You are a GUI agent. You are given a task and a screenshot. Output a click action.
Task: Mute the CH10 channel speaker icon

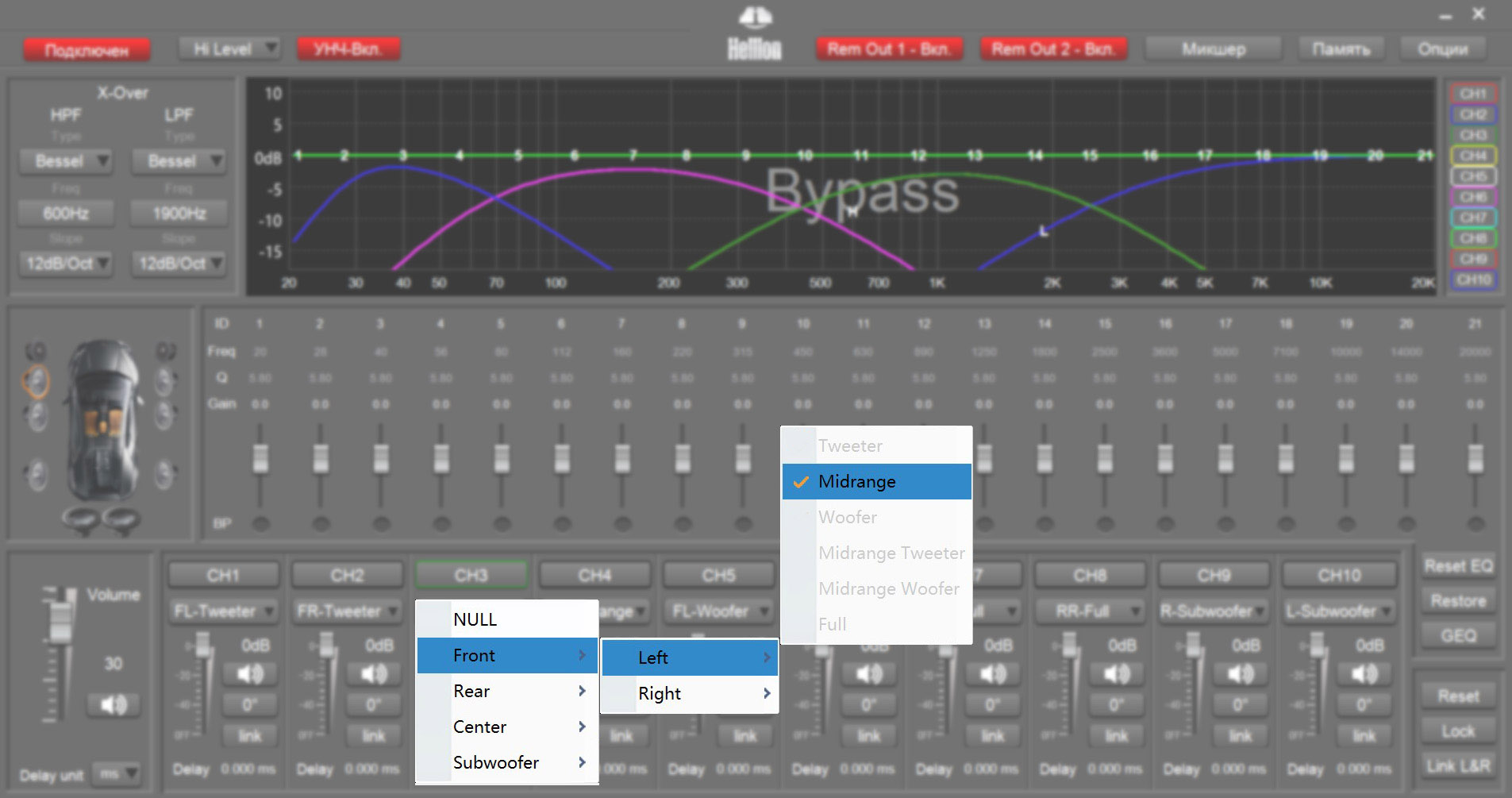1364,674
